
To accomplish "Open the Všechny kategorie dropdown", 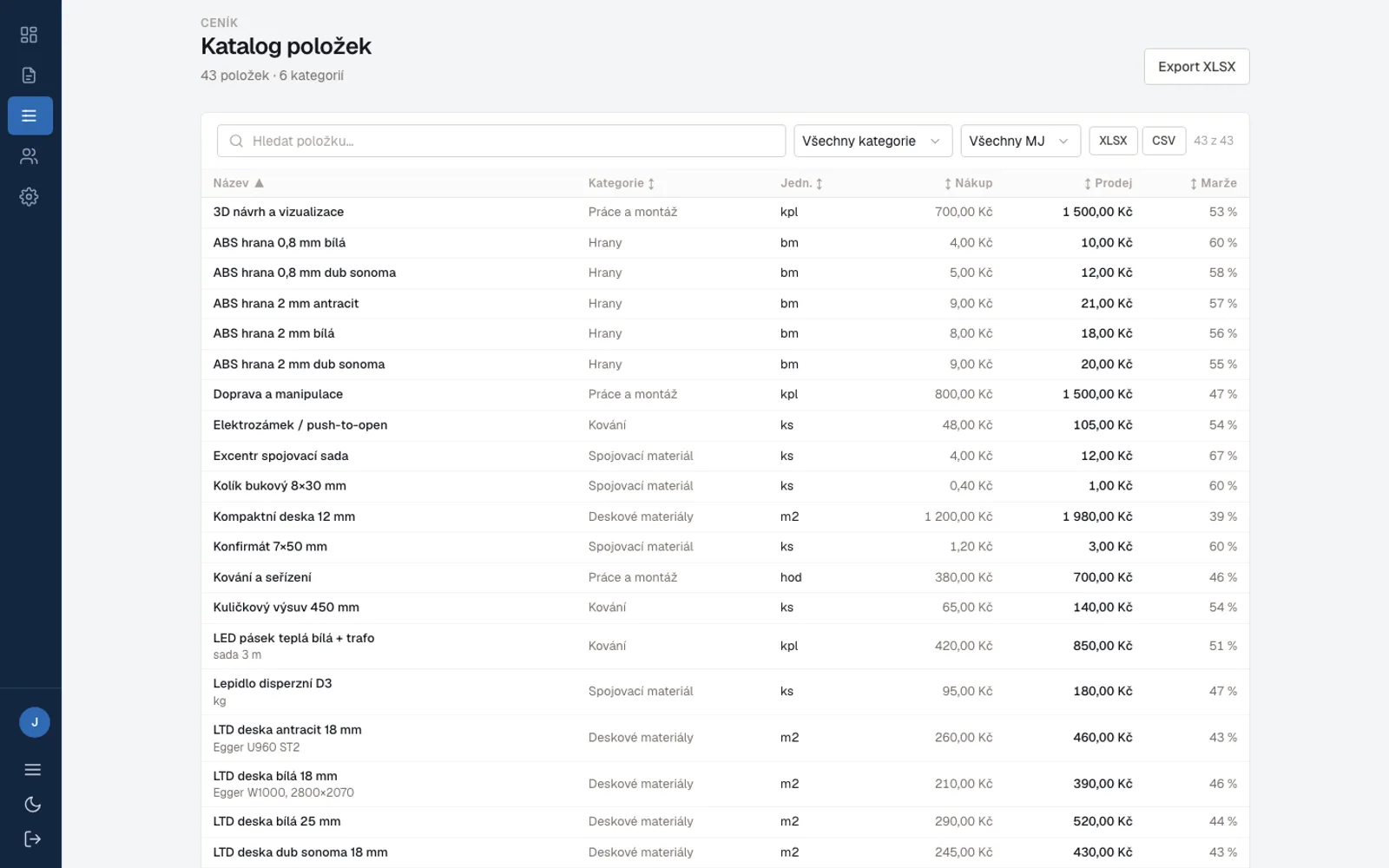I will pyautogui.click(x=872, y=141).
